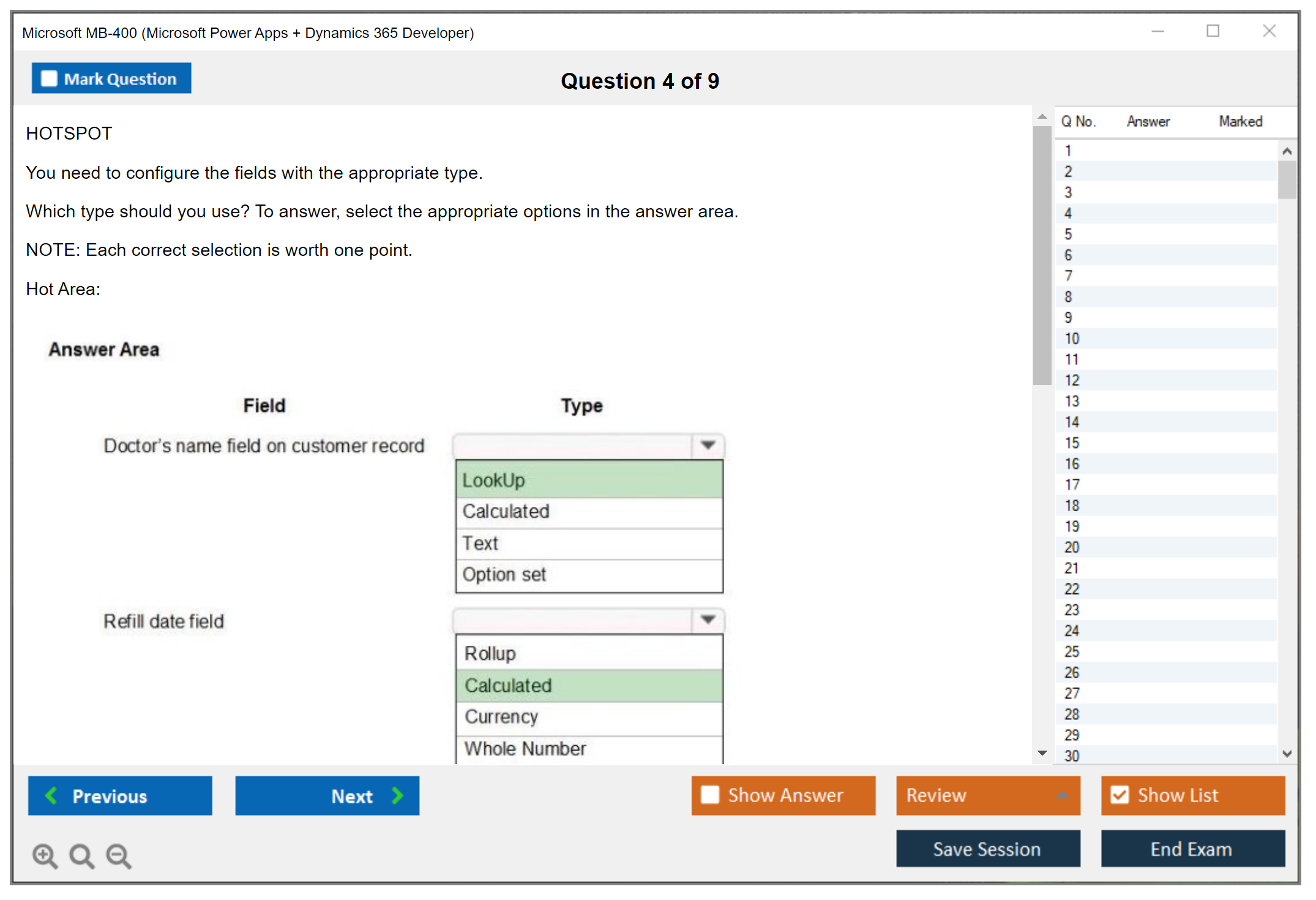Check the Mark Question checkbox
The image size is (1316, 900).
[49, 79]
